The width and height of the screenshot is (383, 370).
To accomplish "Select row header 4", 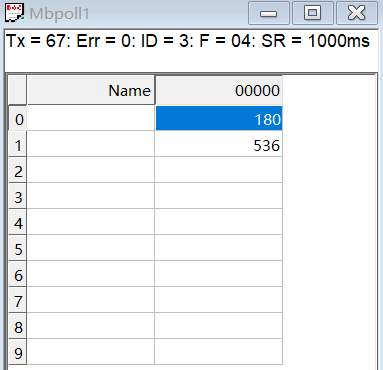I will (x=18, y=222).
